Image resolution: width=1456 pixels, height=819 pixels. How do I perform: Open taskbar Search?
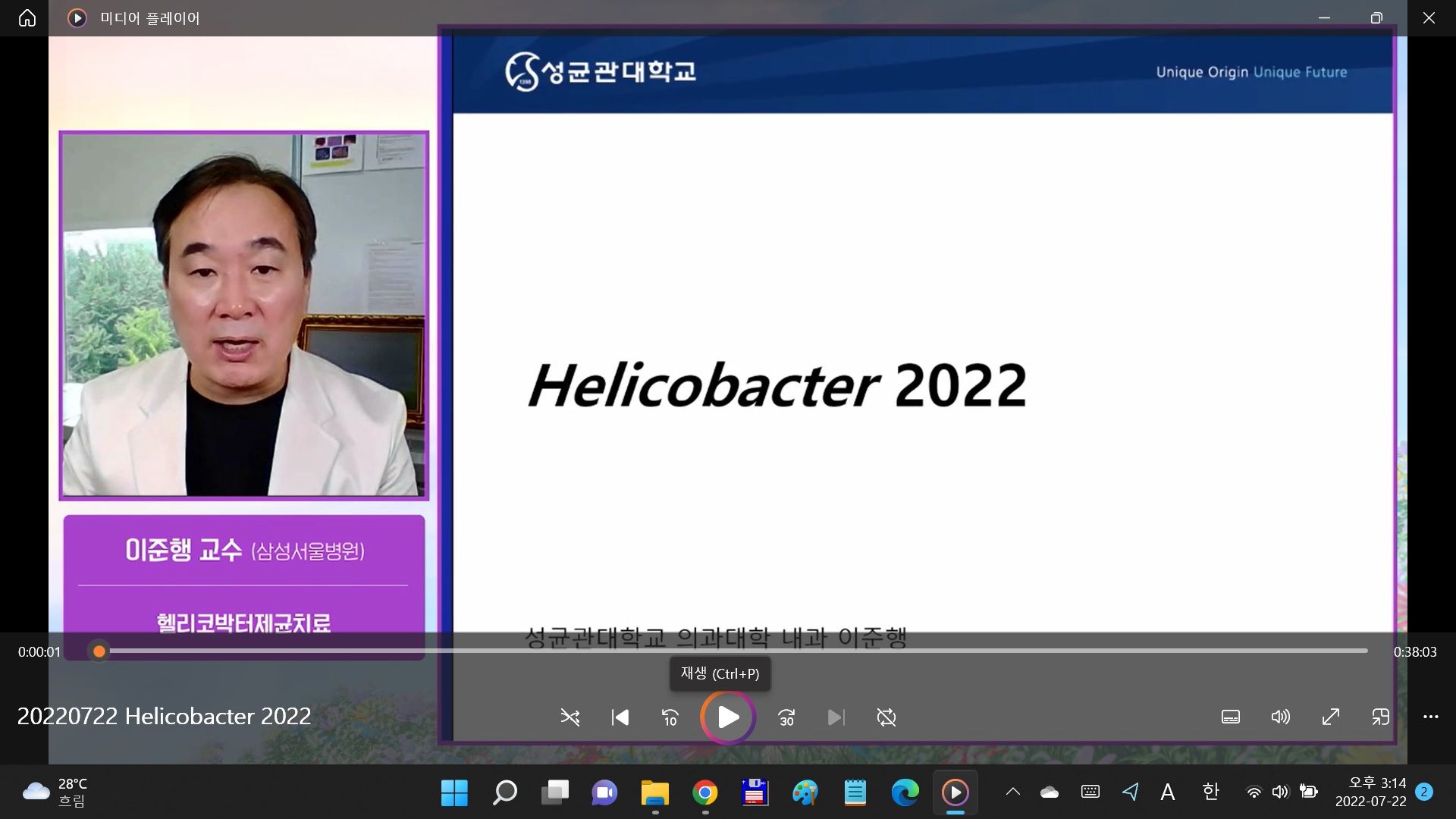click(504, 792)
